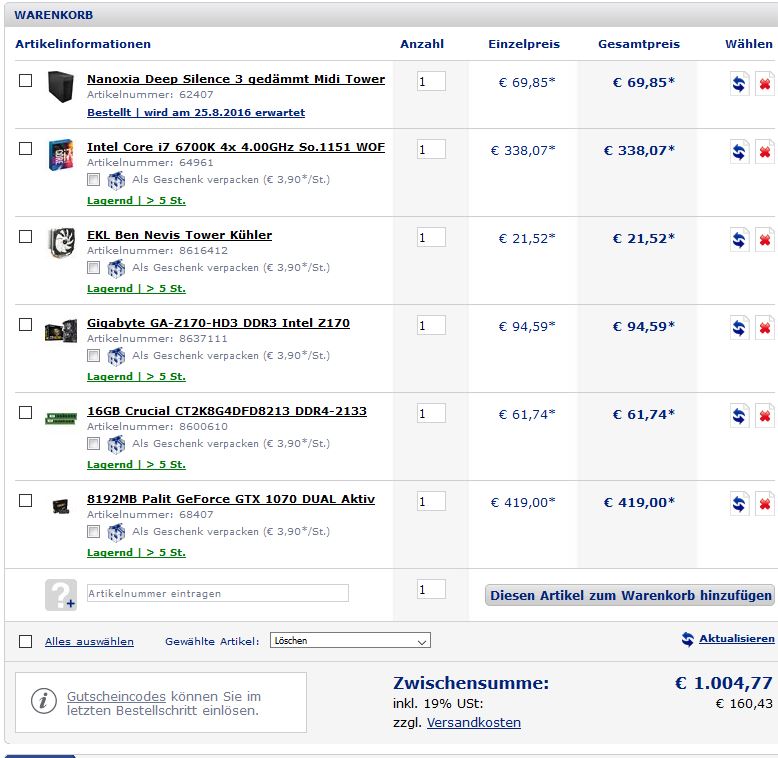This screenshot has height=758, width=778.
Task: Click Lagernd status under Palit GTX 1070
Action: tap(136, 553)
